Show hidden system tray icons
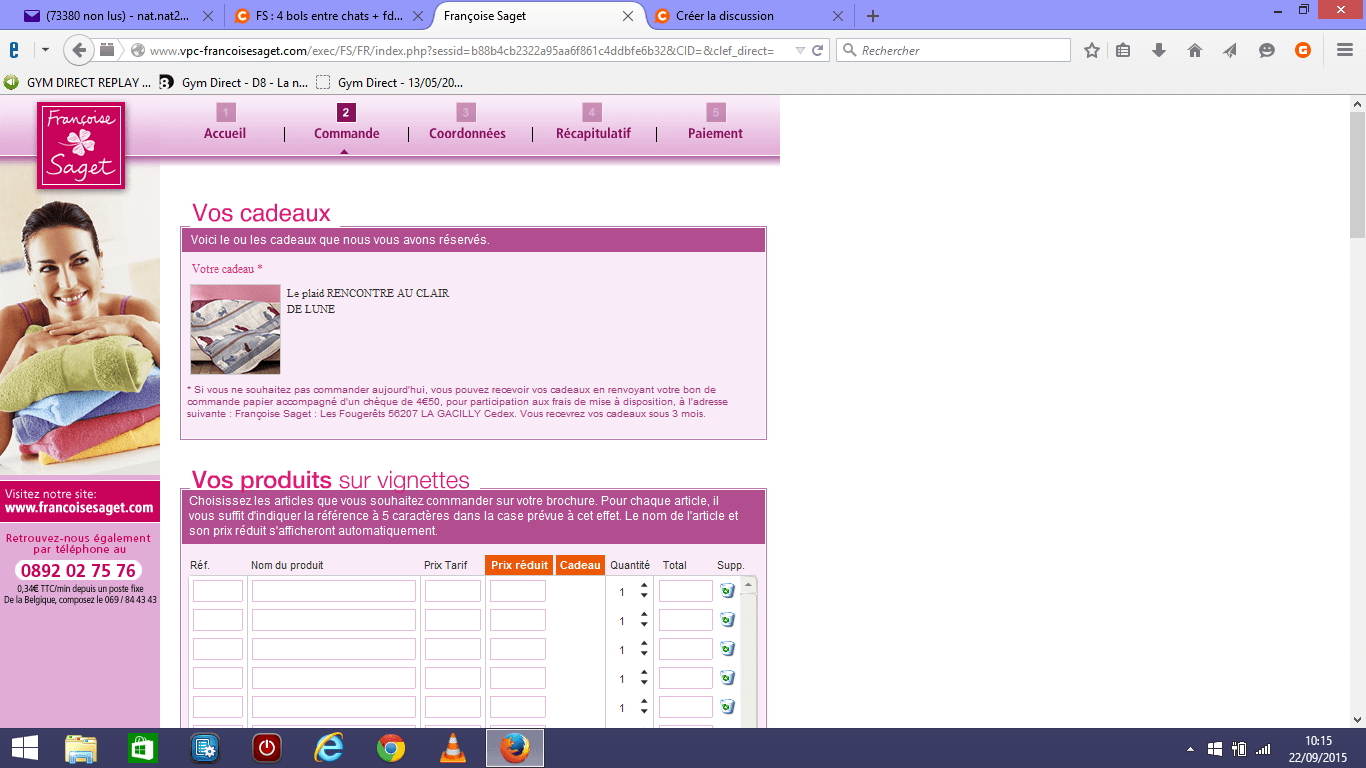This screenshot has height=768, width=1366. (1189, 749)
